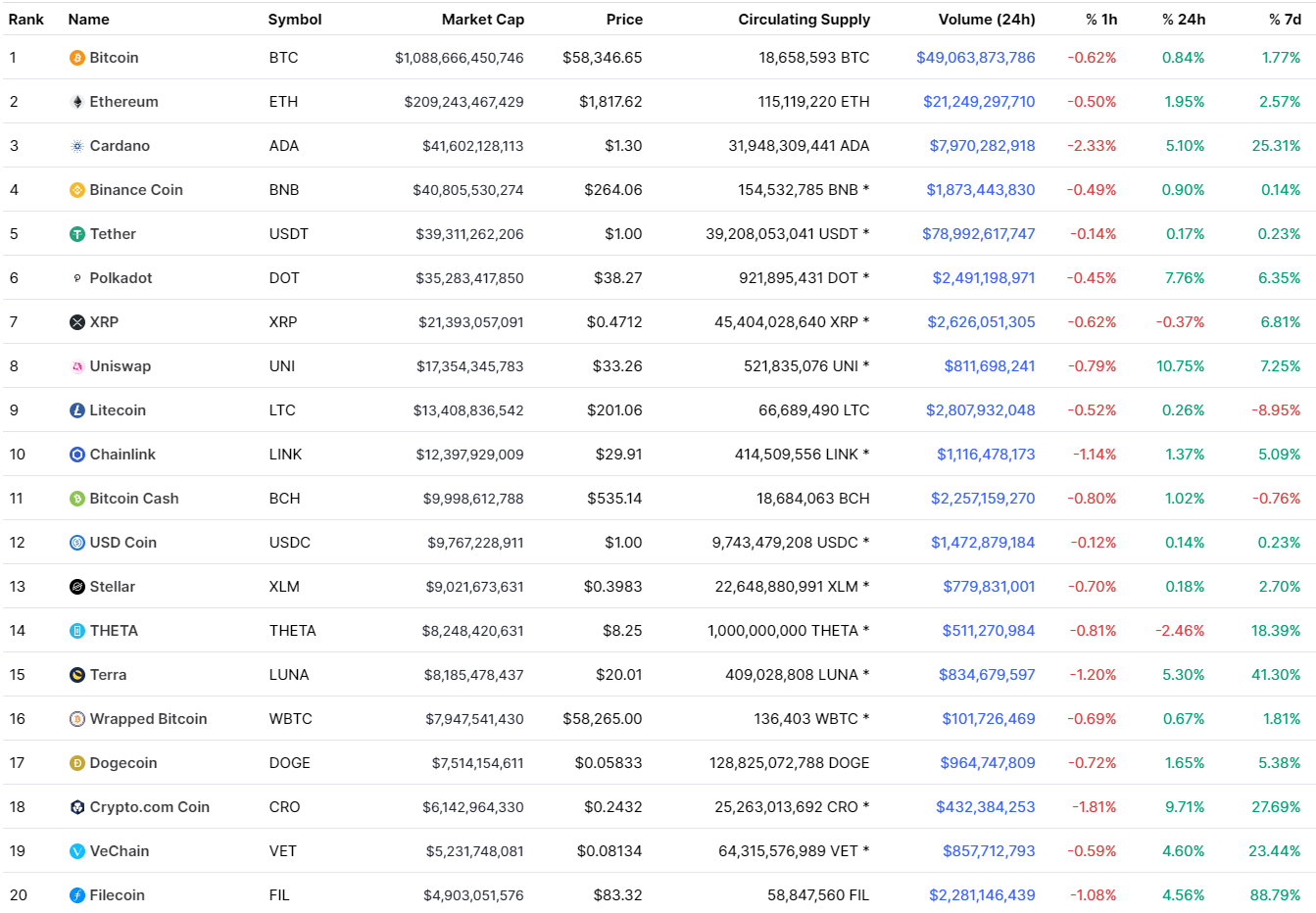Select Bitcoin price $58,346.65

tap(603, 58)
